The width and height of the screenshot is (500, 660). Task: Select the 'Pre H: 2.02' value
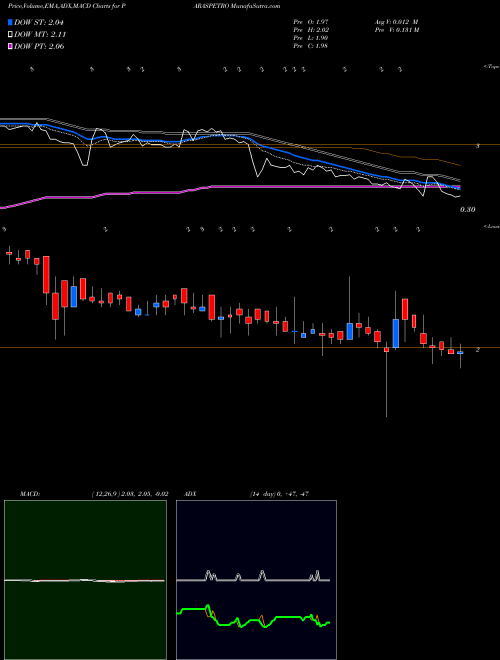click(x=311, y=30)
